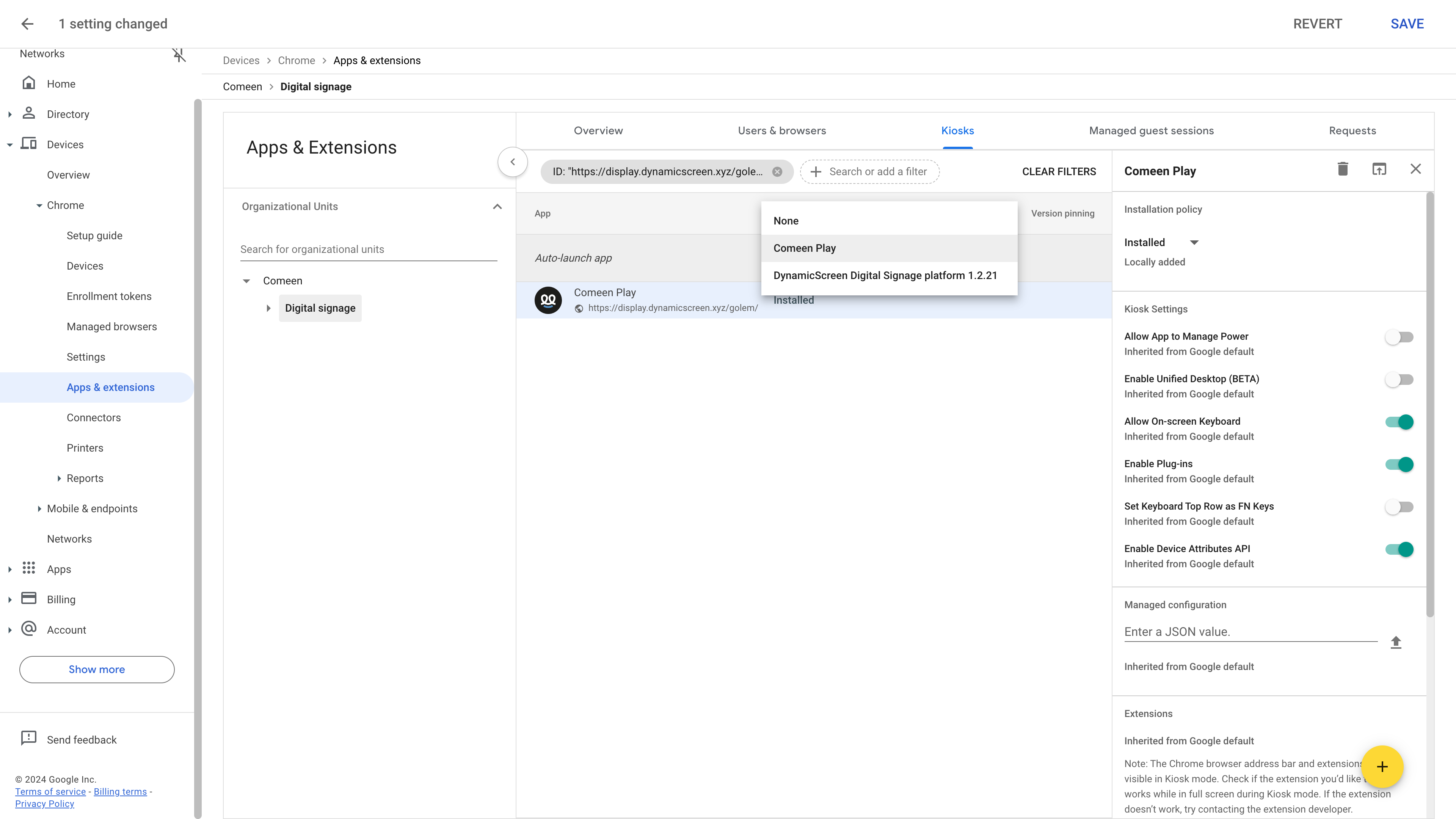The image size is (1456, 819).
Task: Click the globe icon beside golem URL
Action: [579, 309]
